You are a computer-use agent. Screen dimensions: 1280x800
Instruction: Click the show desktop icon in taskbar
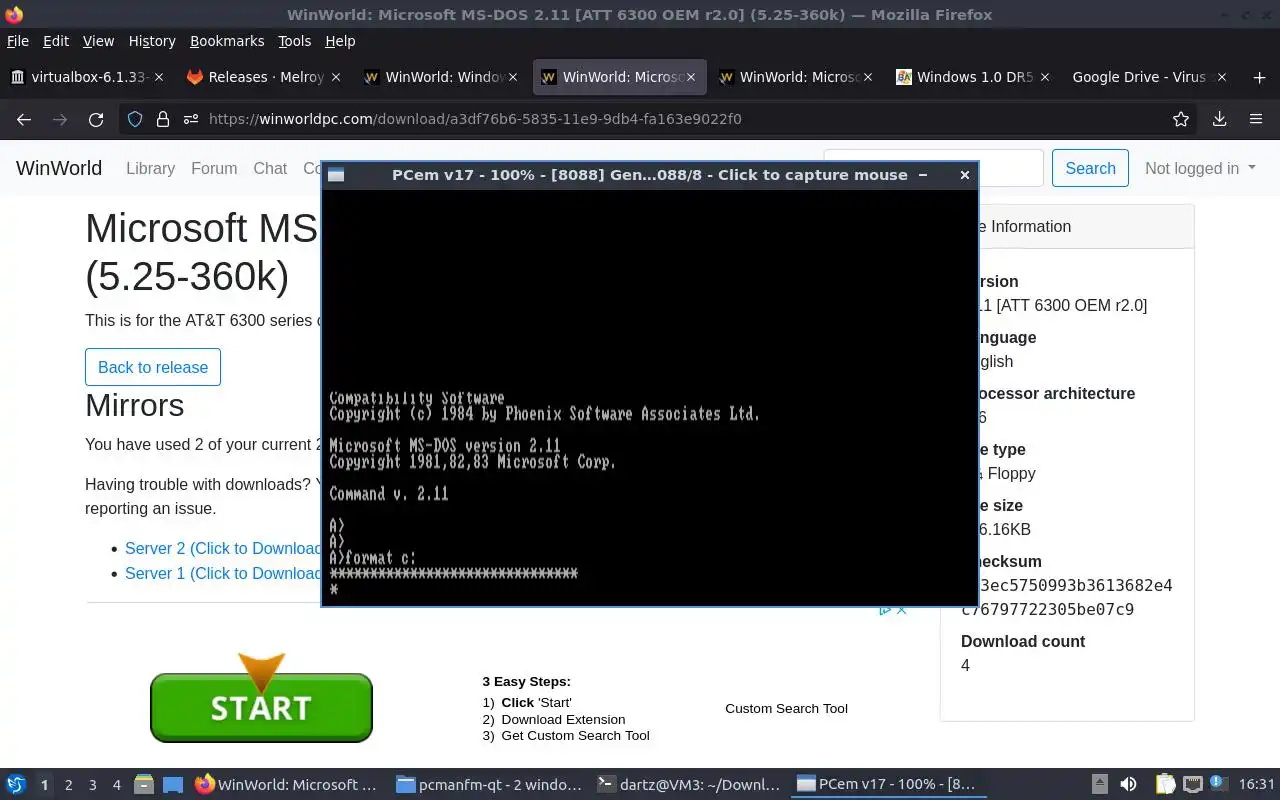click(x=173, y=785)
